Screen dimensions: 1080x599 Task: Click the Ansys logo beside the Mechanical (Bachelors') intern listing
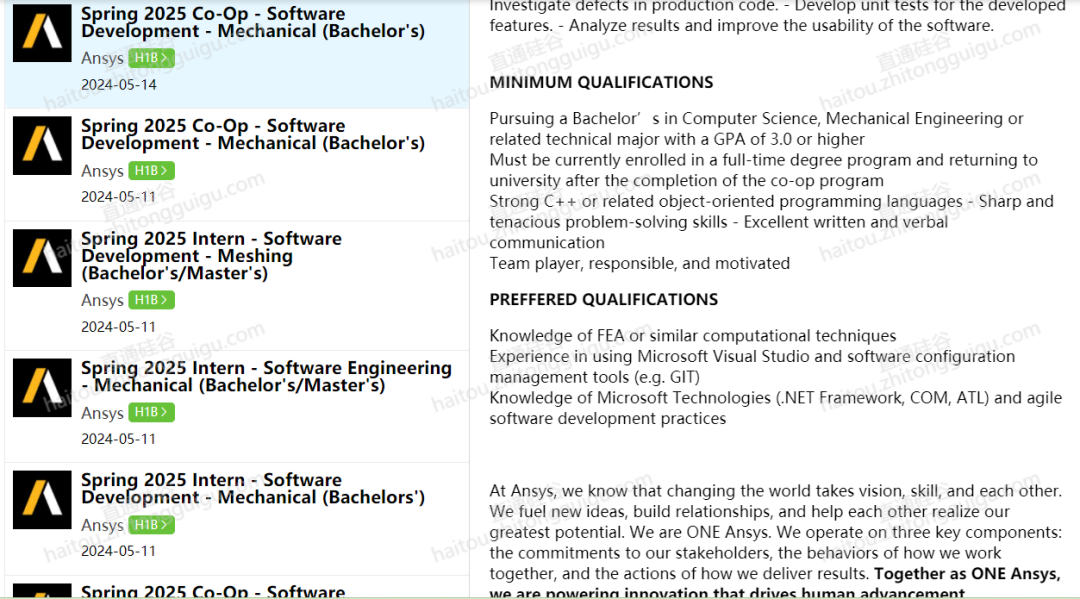click(x=42, y=500)
